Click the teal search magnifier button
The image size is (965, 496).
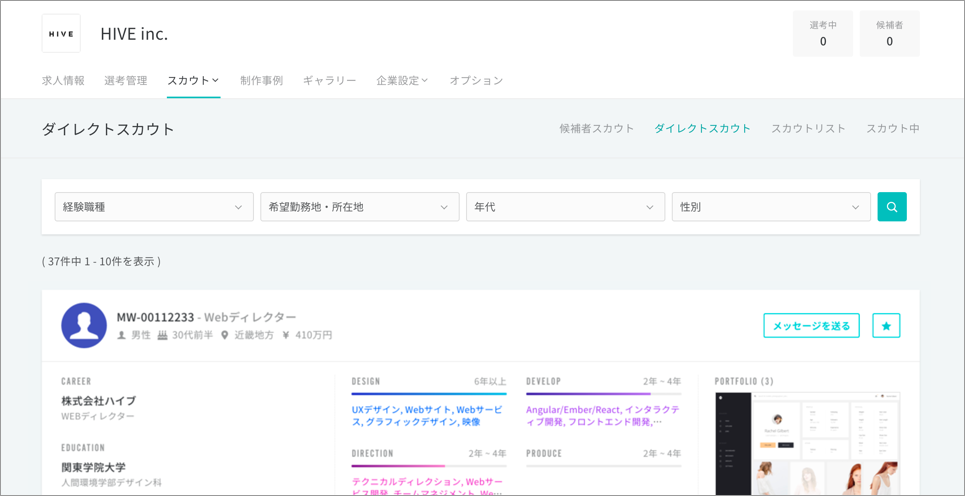tap(892, 207)
